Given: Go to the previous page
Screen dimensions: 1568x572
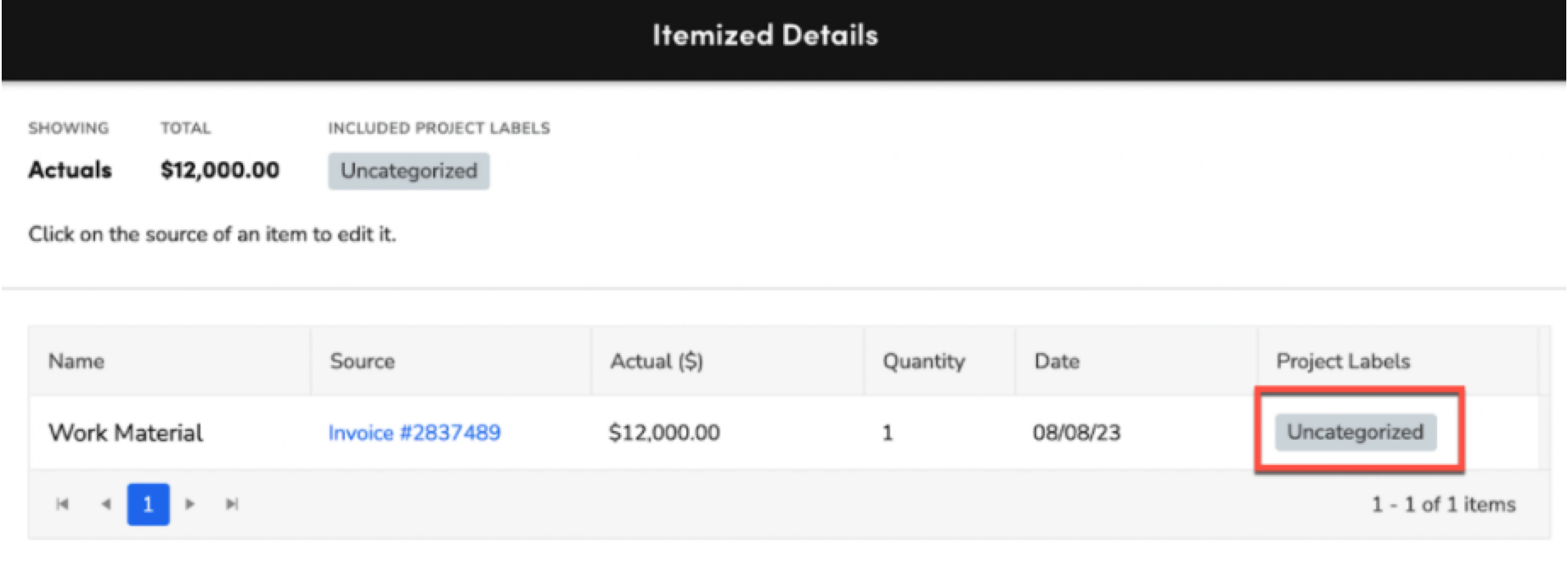Looking at the screenshot, I should click(x=105, y=503).
